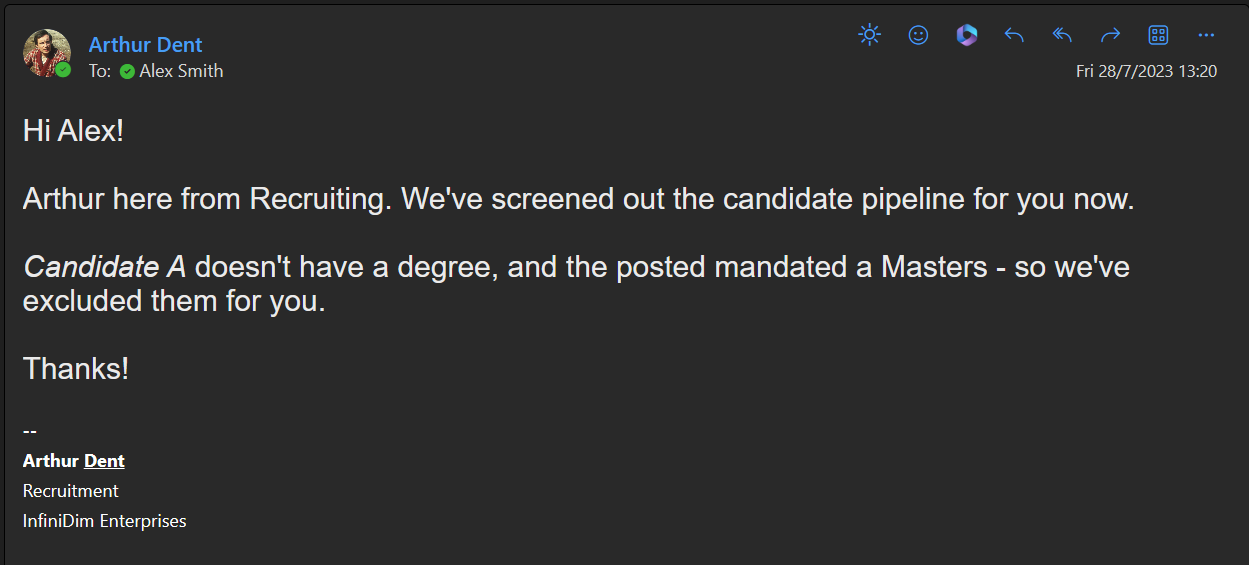Image resolution: width=1249 pixels, height=565 pixels.
Task: Forward this email with the right arrow
Action: [x=1110, y=36]
